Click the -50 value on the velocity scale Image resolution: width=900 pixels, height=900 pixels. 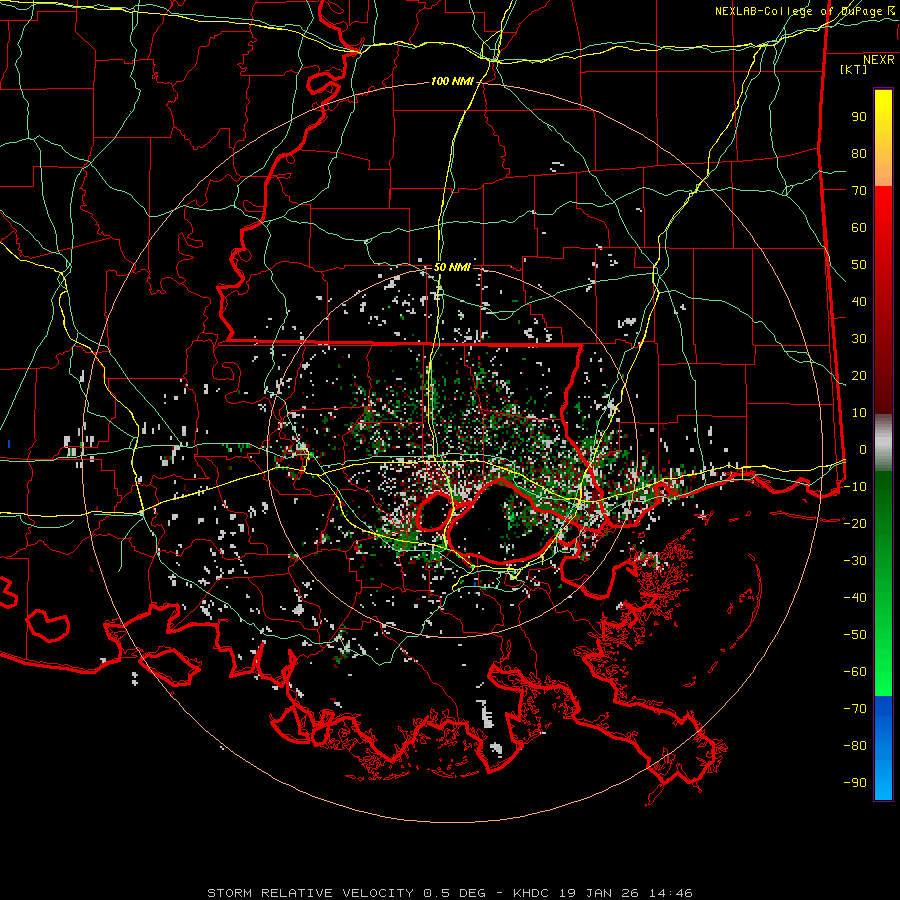pos(855,635)
